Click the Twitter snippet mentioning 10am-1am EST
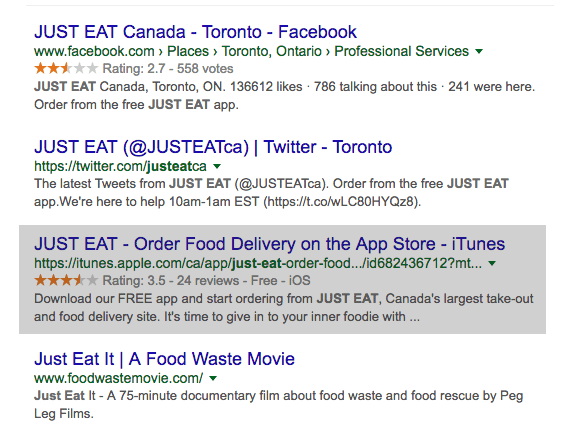This screenshot has width=572, height=447. 271,193
